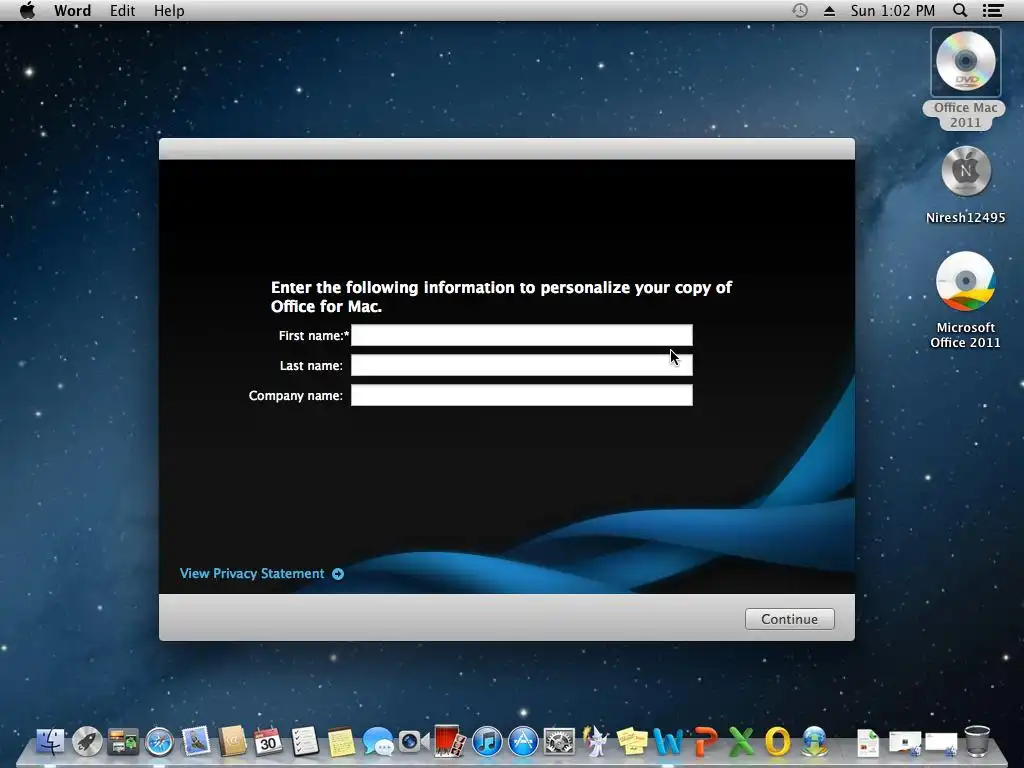1024x768 pixels.
Task: Open FaceTime camera icon in Dock
Action: [413, 742]
